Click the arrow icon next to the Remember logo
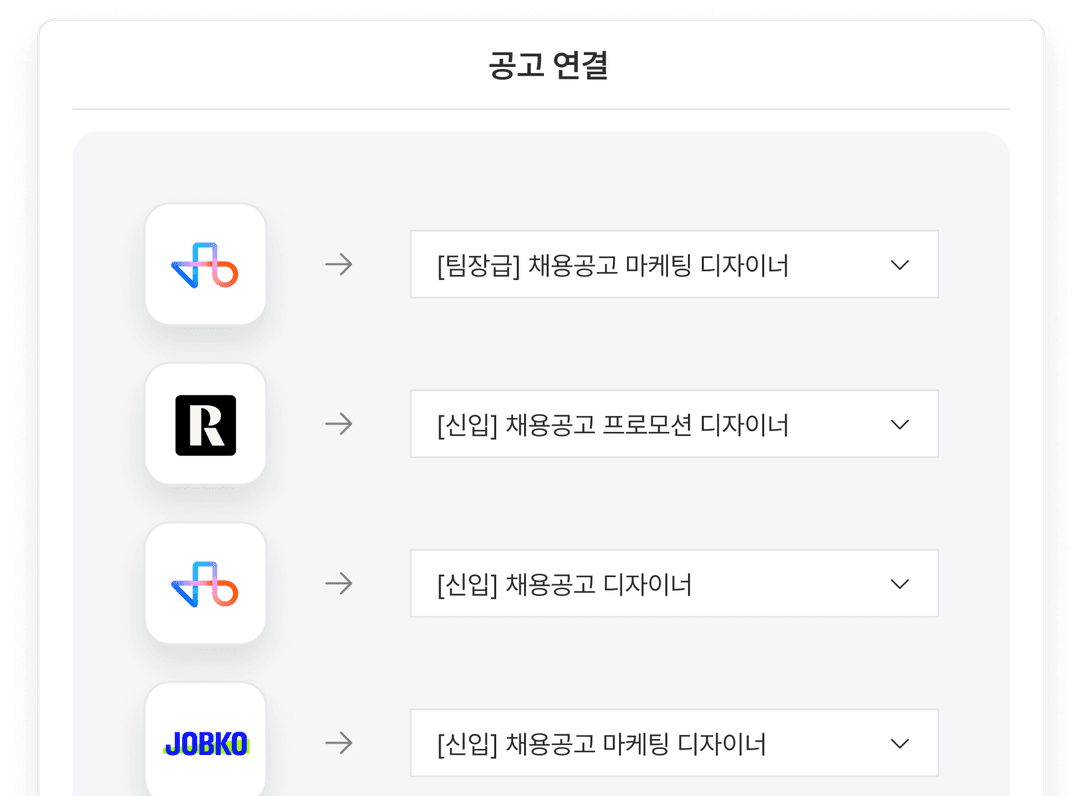This screenshot has width=1080, height=796. (340, 423)
